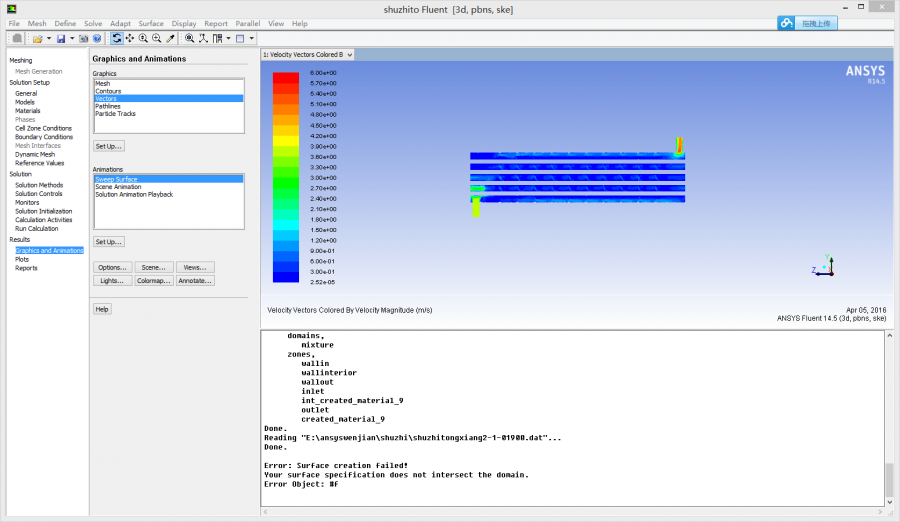The width and height of the screenshot is (900, 522).
Task: Open the Report menu
Action: pos(215,23)
